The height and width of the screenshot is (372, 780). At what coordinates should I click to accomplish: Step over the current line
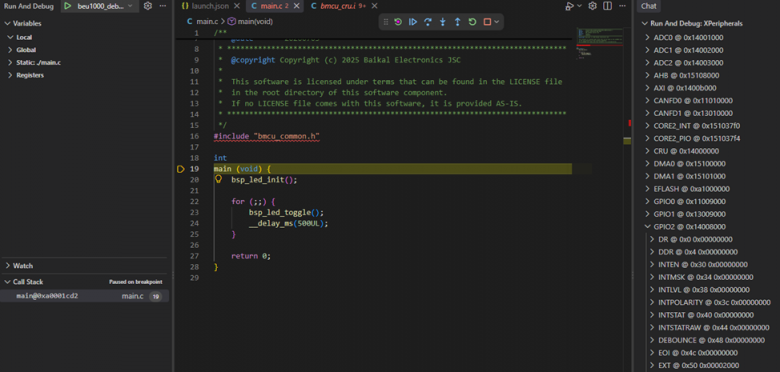click(x=428, y=22)
